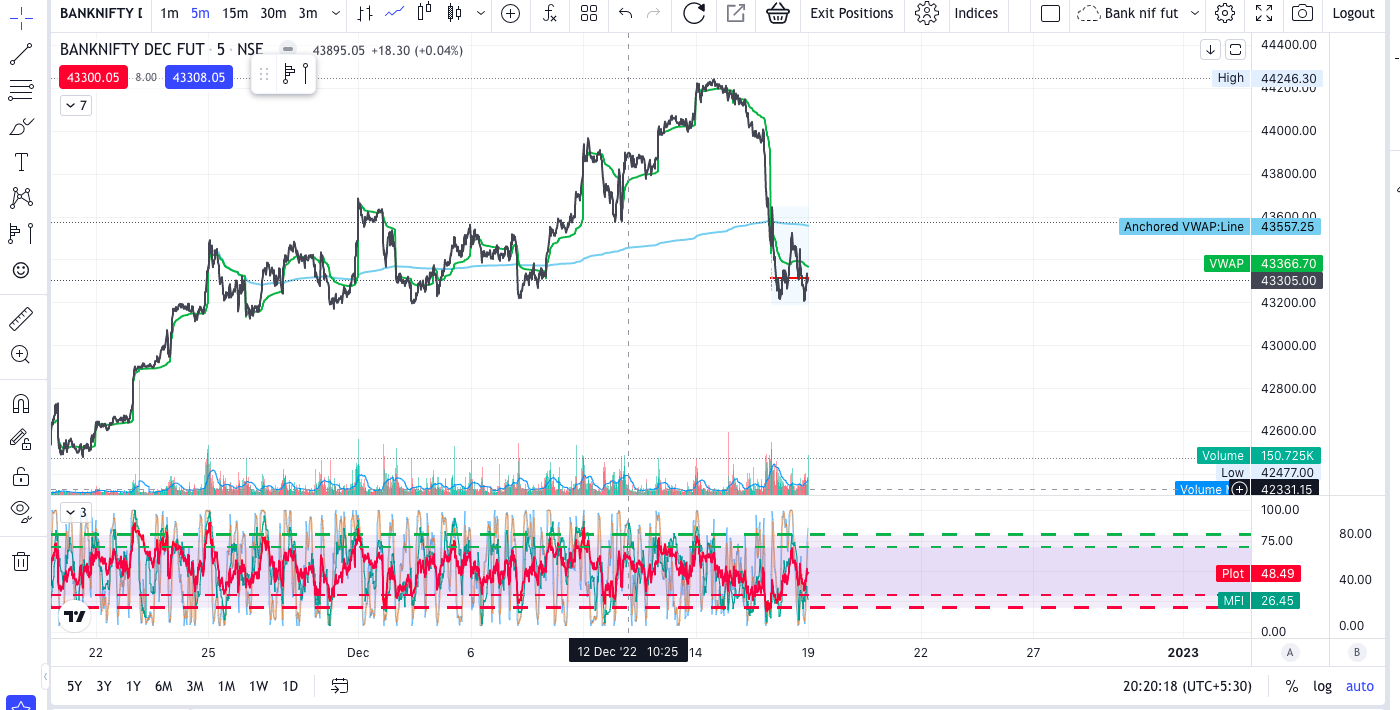The width and height of the screenshot is (1400, 710).
Task: Set date range to 6M
Action: pos(164,686)
